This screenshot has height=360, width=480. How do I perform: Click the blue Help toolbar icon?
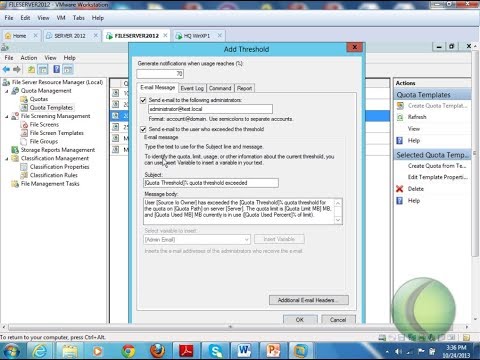(x=57, y=69)
